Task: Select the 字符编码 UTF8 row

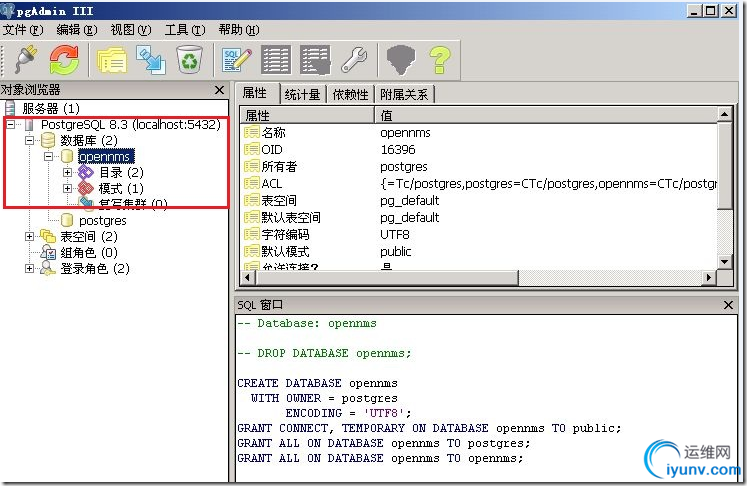Action: [x=479, y=234]
